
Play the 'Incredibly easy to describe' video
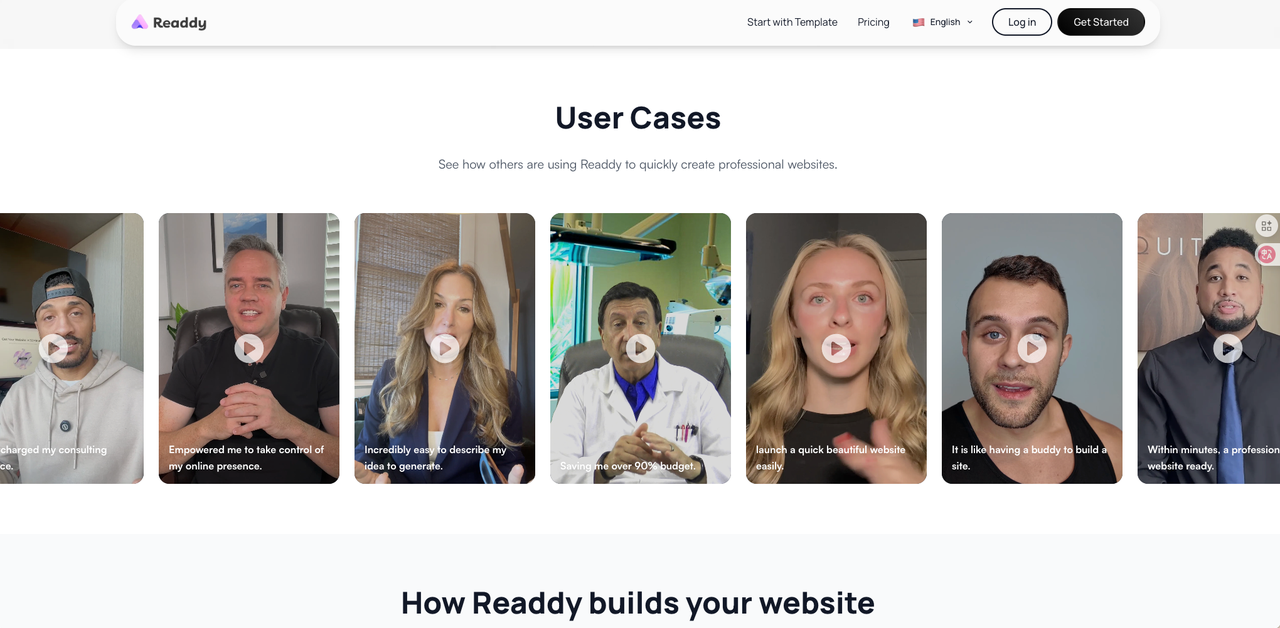coord(445,348)
